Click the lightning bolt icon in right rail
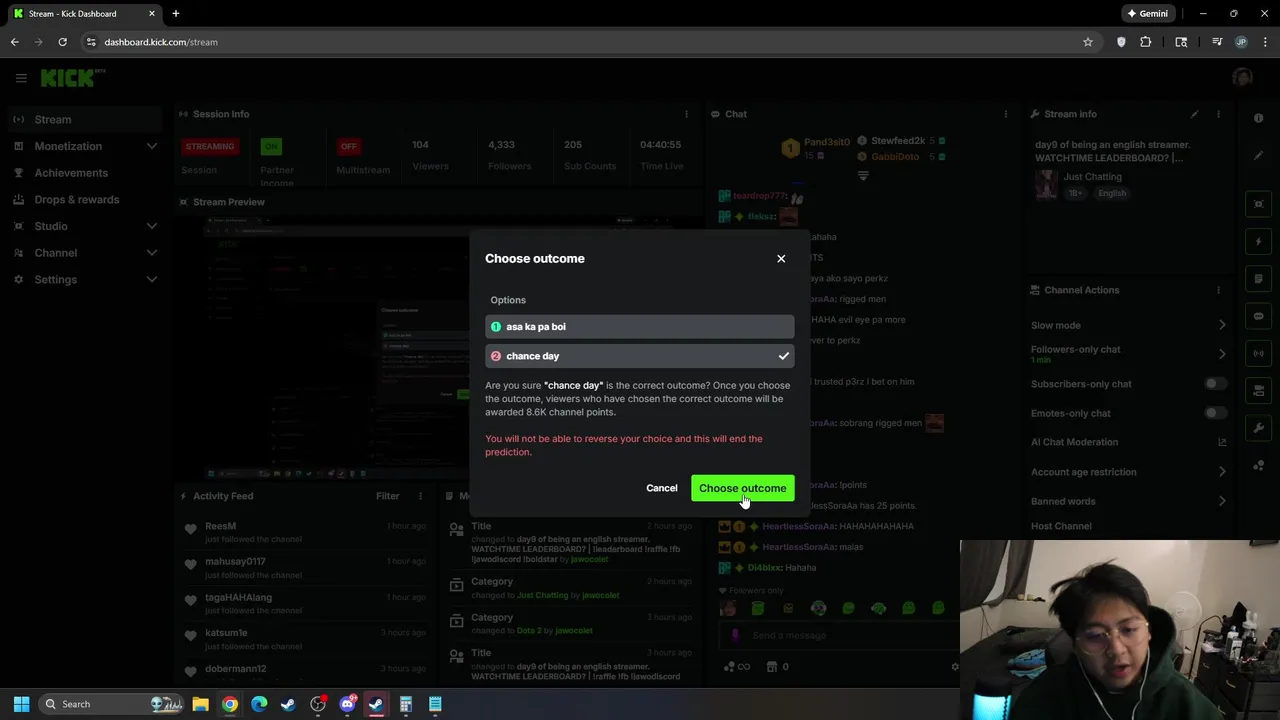This screenshot has width=1280, height=720. tap(1258, 241)
